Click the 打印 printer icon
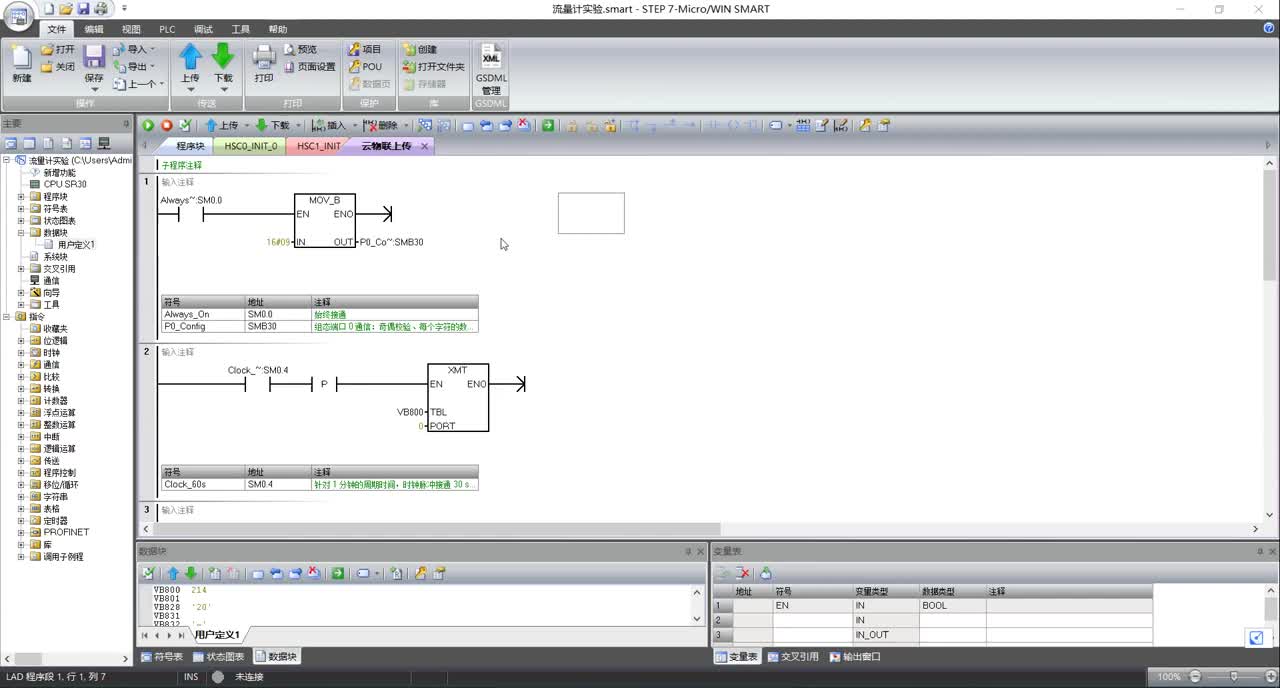The height and width of the screenshot is (688, 1280). pos(264,57)
